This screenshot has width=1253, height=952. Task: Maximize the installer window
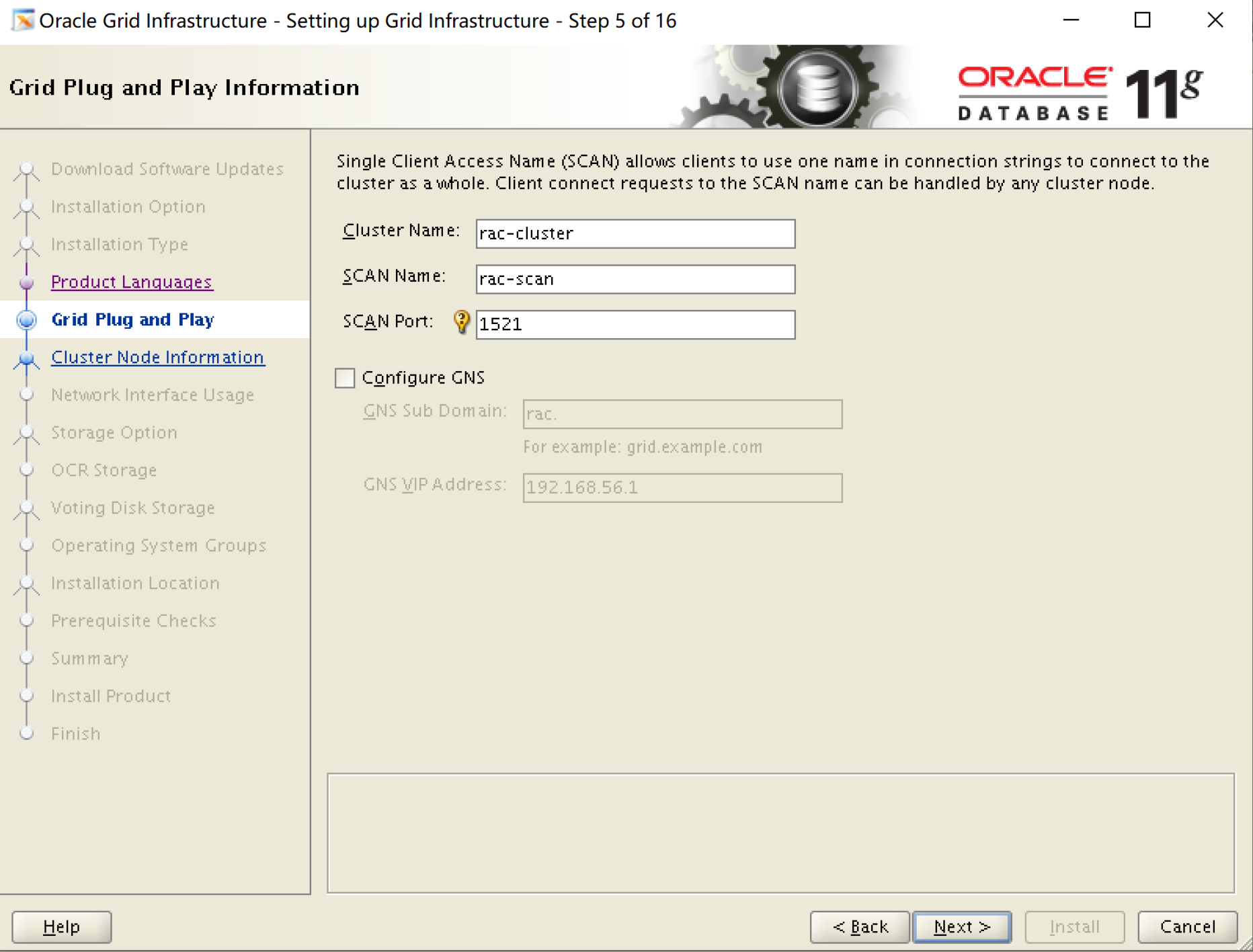point(1142,20)
